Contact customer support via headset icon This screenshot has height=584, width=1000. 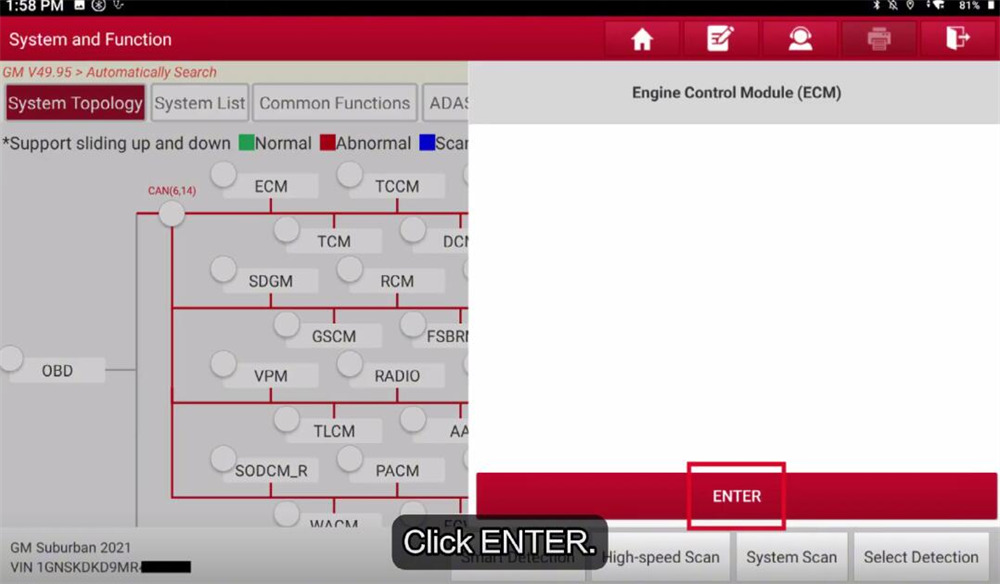[x=800, y=39]
